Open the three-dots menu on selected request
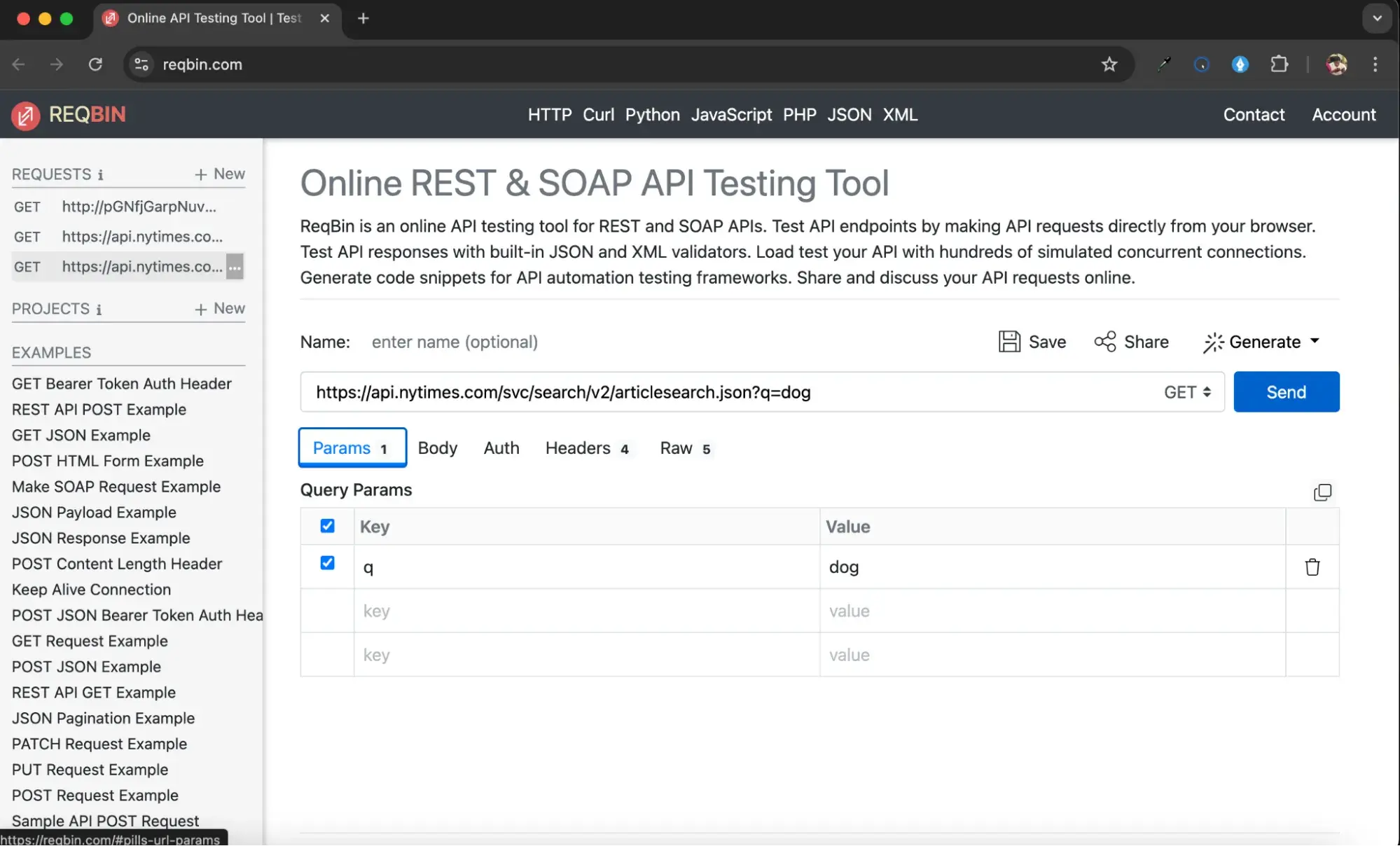 coord(235,267)
